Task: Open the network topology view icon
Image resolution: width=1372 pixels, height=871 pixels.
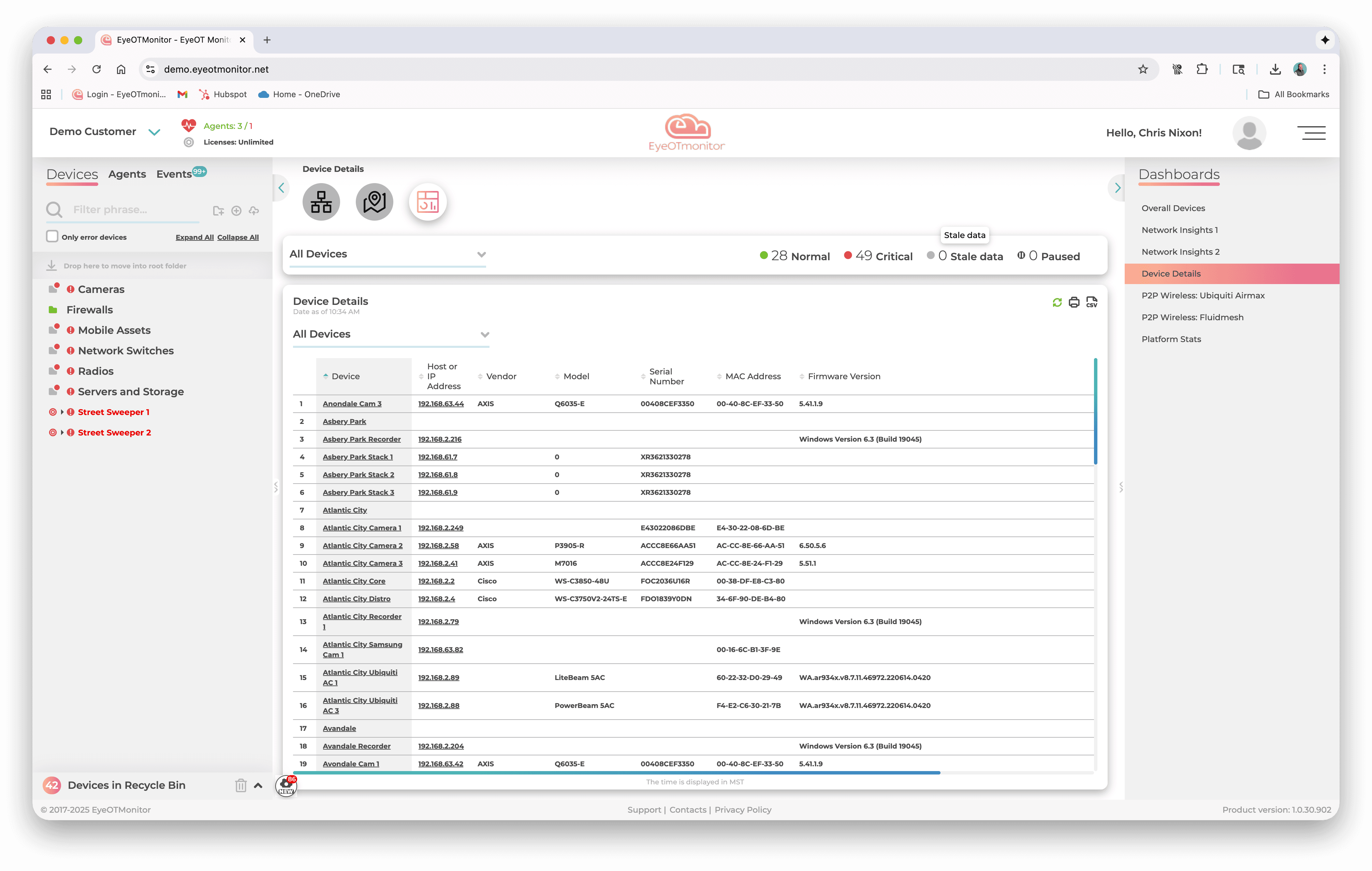Action: click(x=321, y=202)
